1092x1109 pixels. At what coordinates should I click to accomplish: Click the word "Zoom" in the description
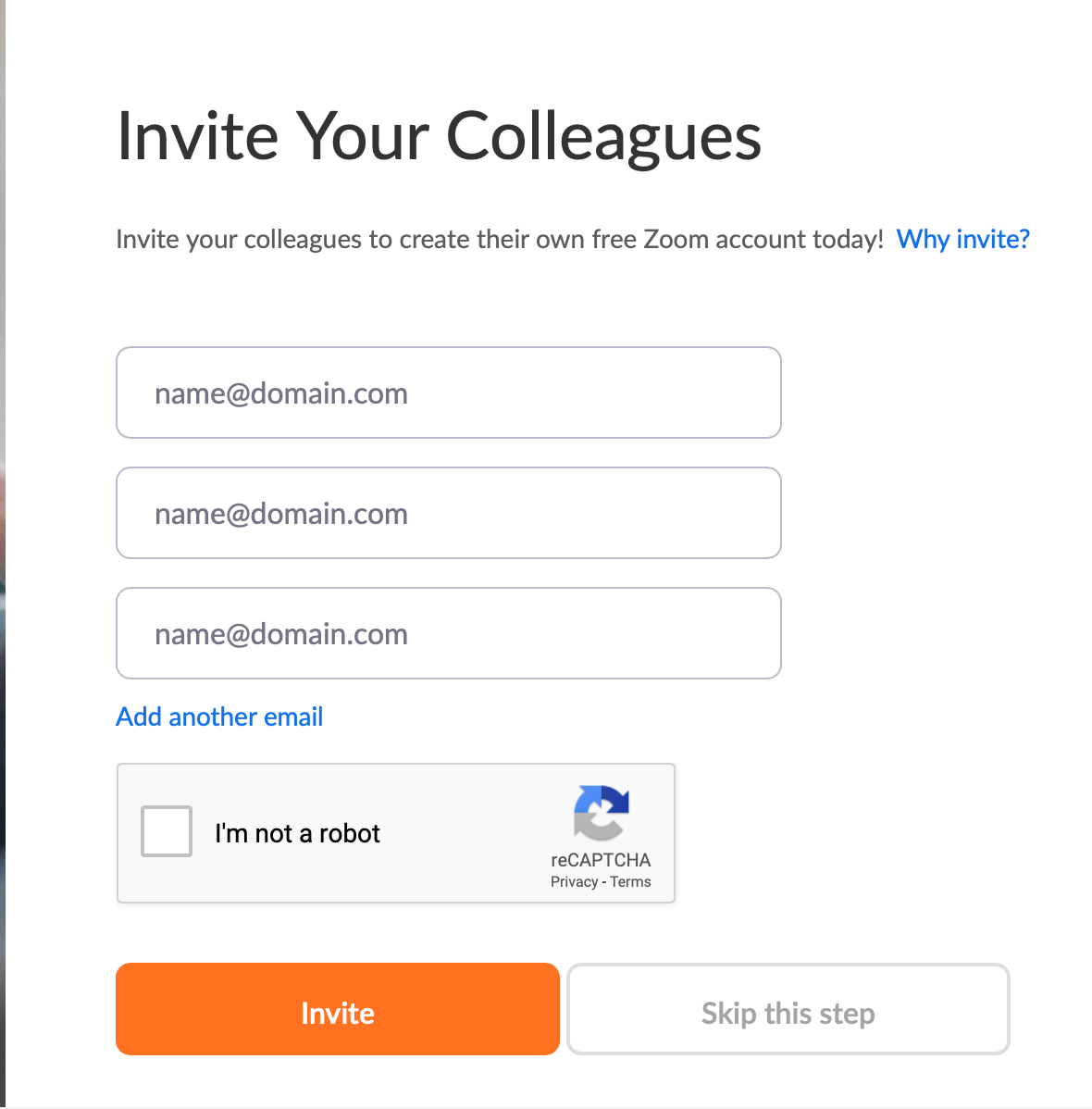[676, 239]
